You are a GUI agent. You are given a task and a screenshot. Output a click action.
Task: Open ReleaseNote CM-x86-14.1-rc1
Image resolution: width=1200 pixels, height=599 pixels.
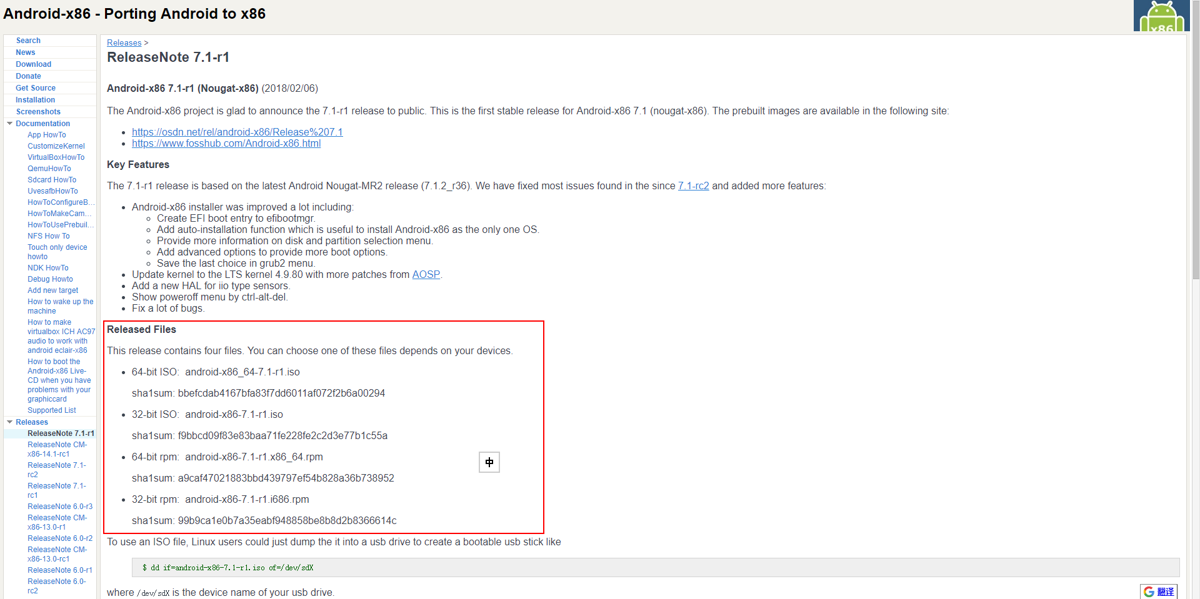pyautogui.click(x=57, y=449)
